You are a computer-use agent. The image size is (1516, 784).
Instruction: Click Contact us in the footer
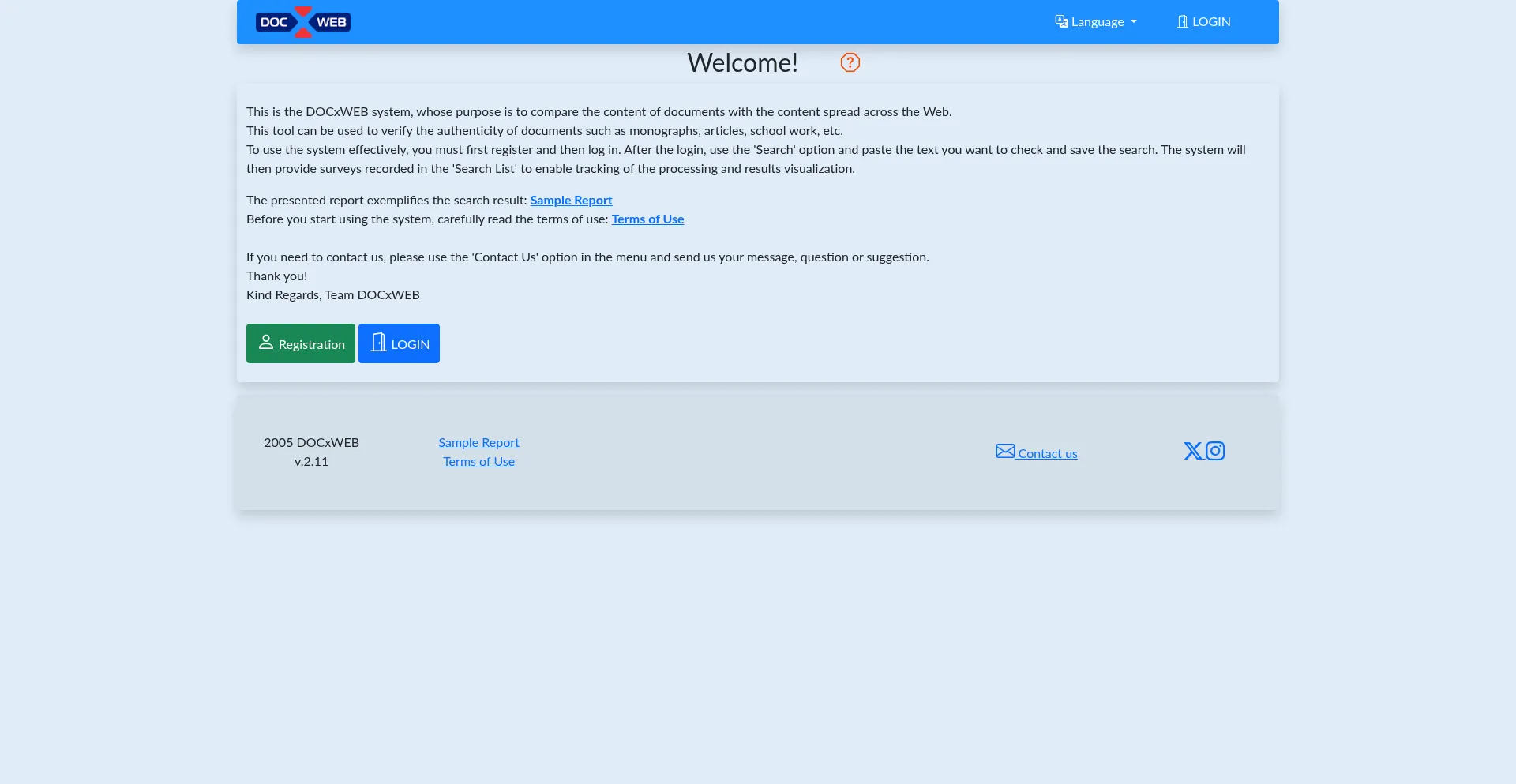(x=1047, y=453)
